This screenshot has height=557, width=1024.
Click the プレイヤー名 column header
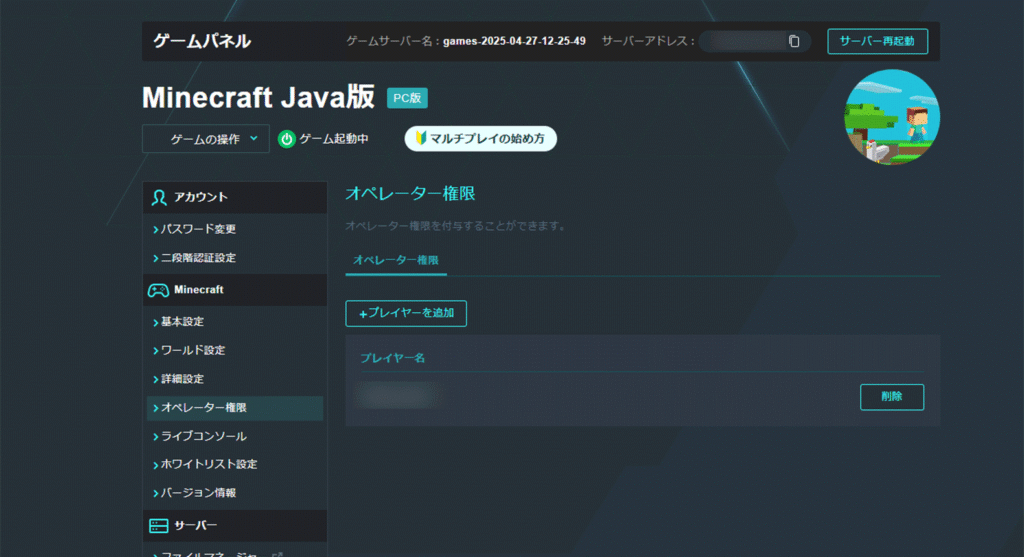point(392,358)
